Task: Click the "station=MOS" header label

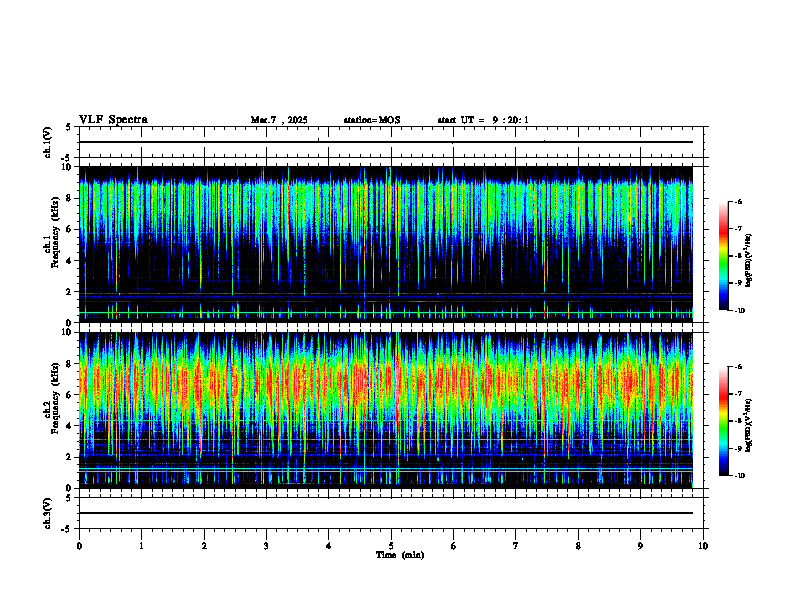Action: (x=372, y=120)
